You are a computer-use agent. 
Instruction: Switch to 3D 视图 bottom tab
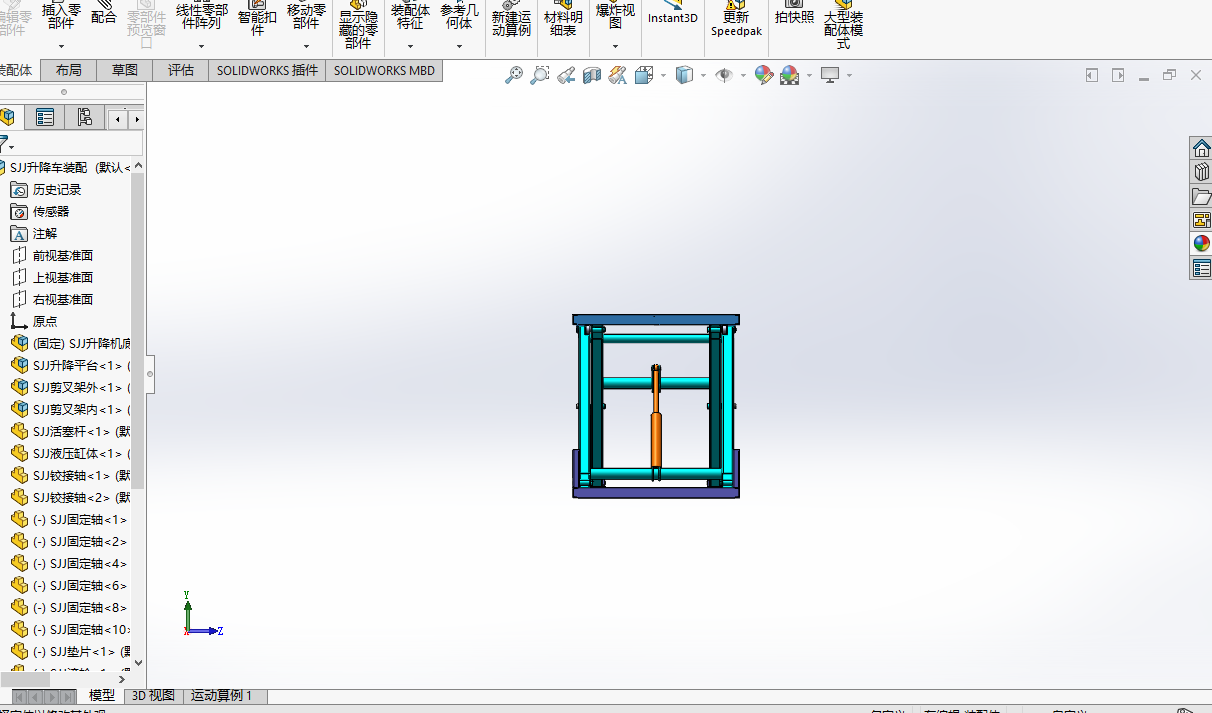pos(154,696)
